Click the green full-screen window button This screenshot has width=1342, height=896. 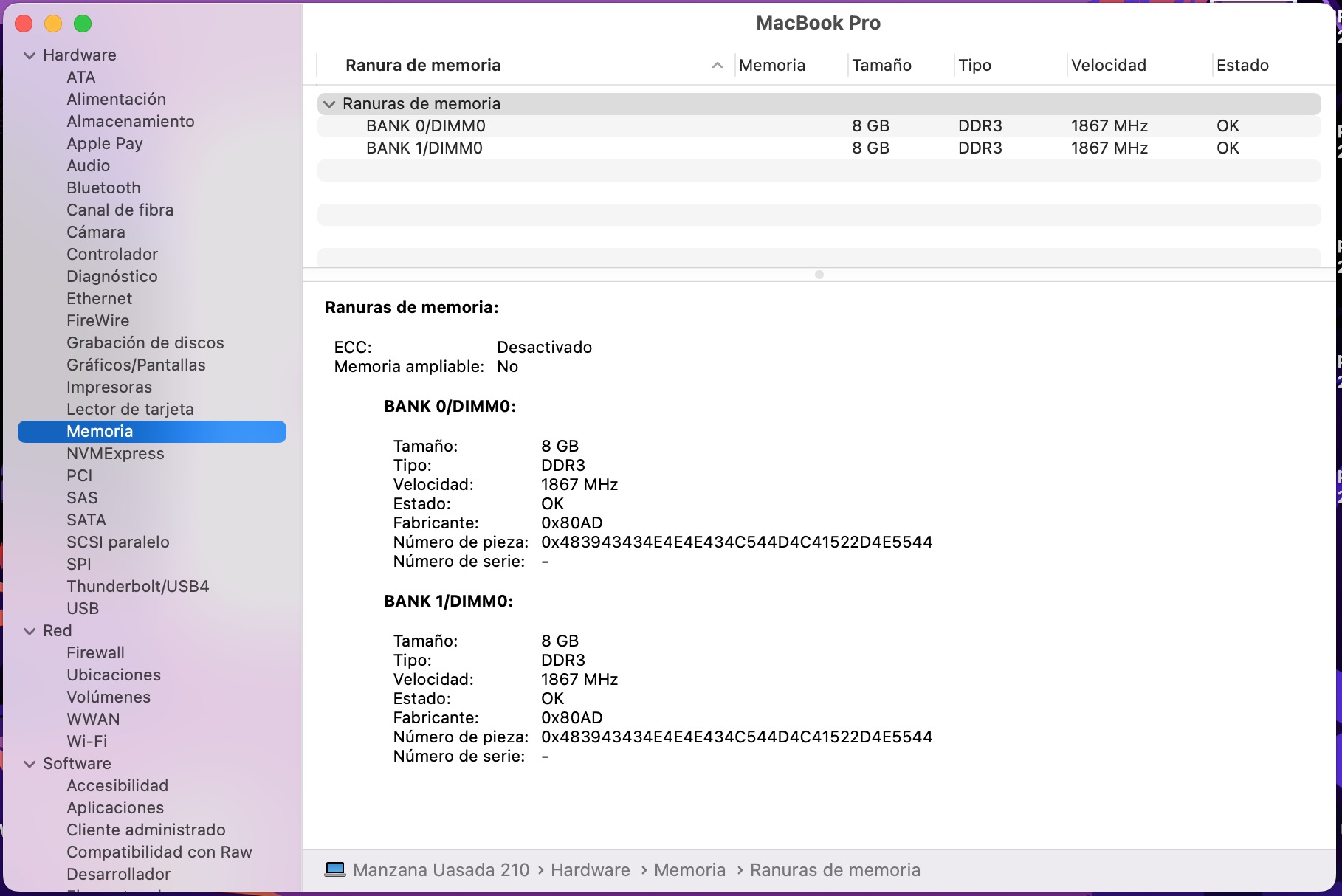point(83,24)
